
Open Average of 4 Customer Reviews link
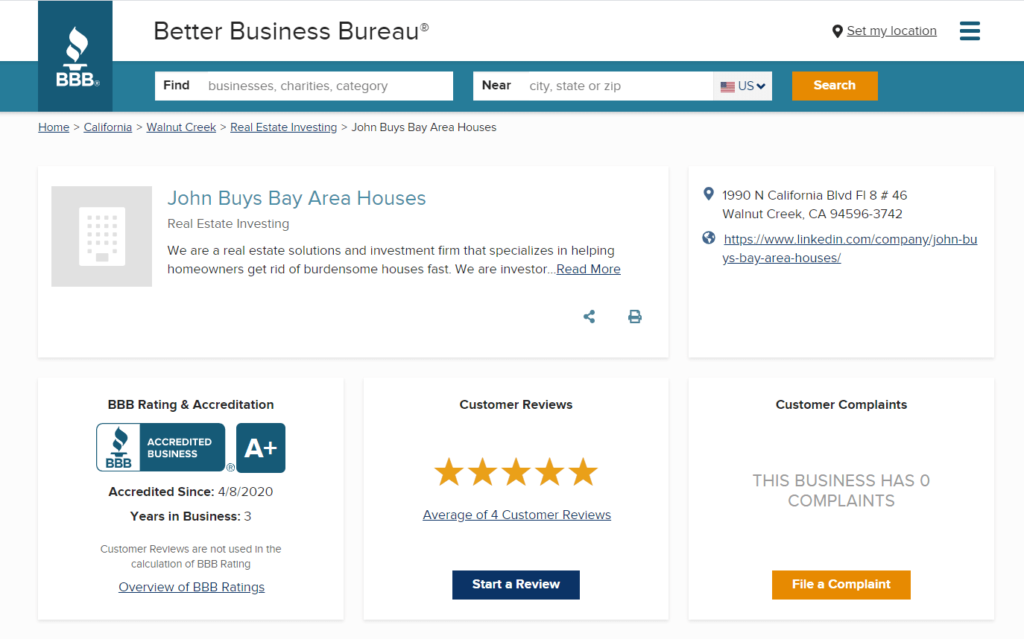pyautogui.click(x=517, y=515)
